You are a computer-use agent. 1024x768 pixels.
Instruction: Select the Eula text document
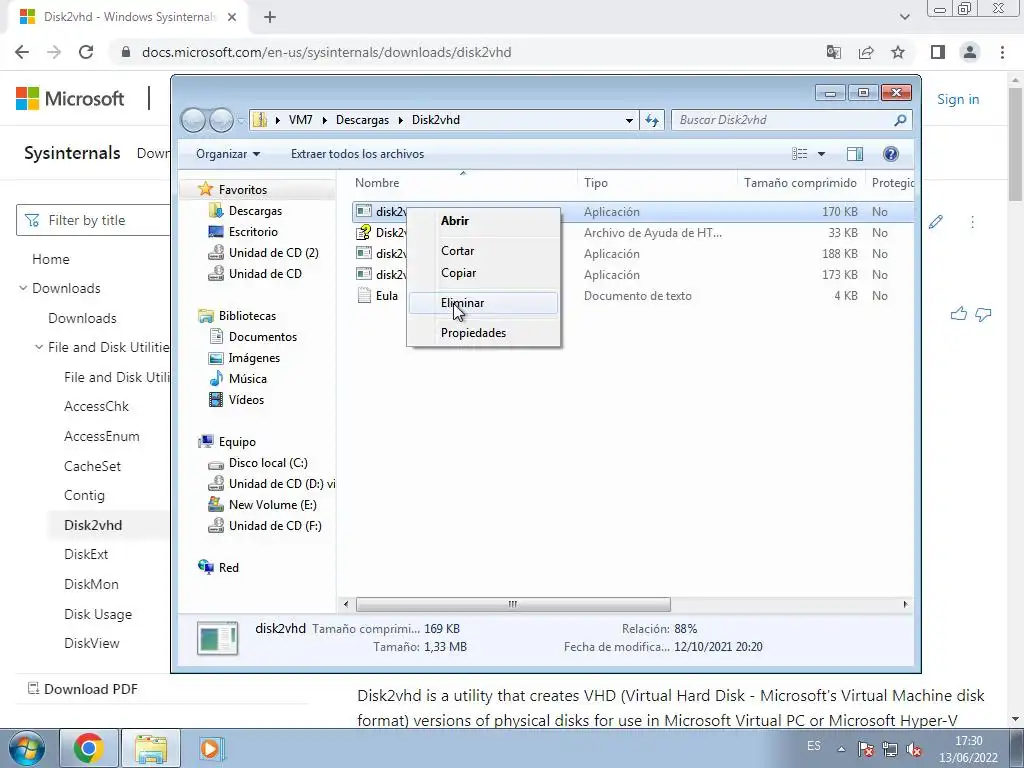pyautogui.click(x=387, y=296)
